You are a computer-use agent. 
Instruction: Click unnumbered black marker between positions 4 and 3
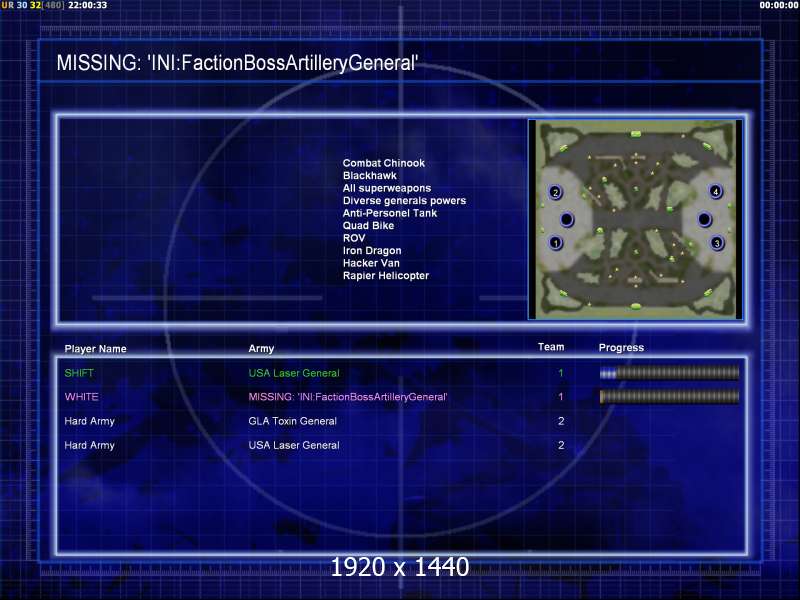[705, 219]
